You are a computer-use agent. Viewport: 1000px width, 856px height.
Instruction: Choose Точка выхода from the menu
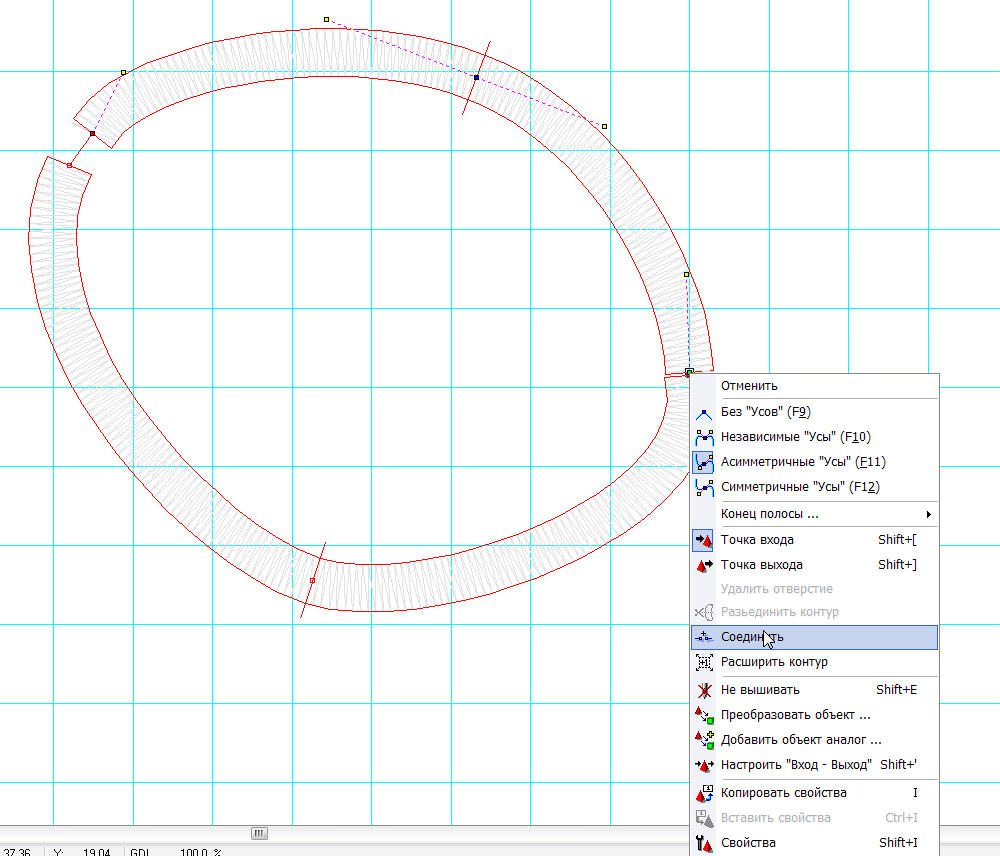[x=761, y=565]
